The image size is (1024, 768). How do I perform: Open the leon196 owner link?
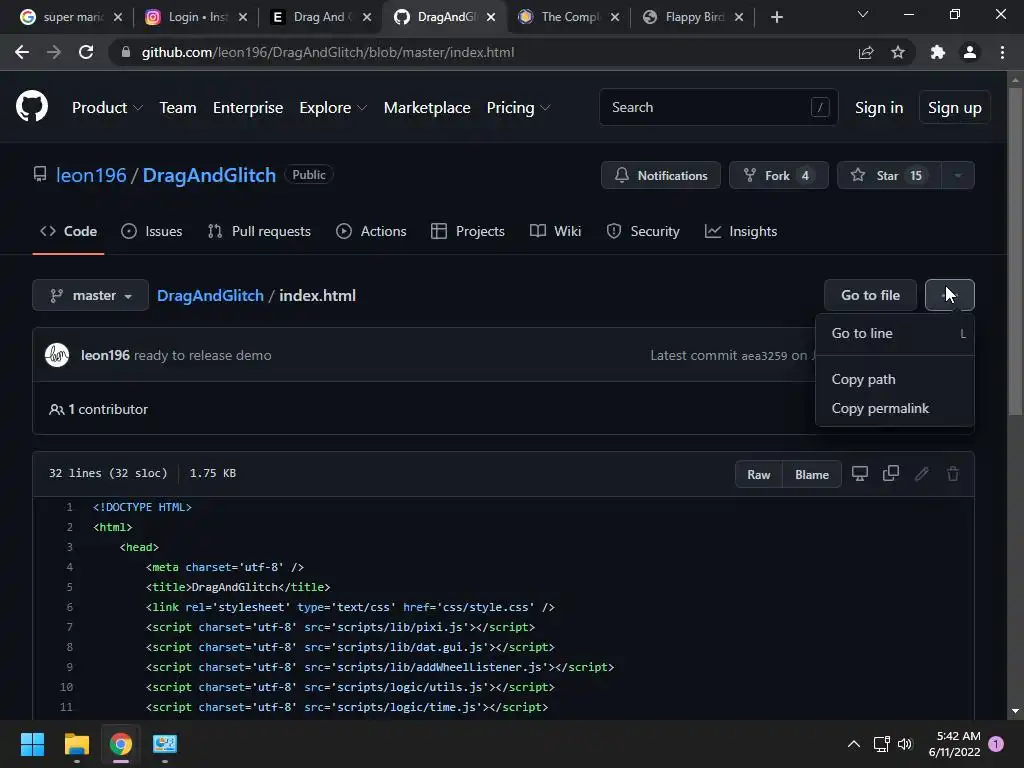pos(91,175)
